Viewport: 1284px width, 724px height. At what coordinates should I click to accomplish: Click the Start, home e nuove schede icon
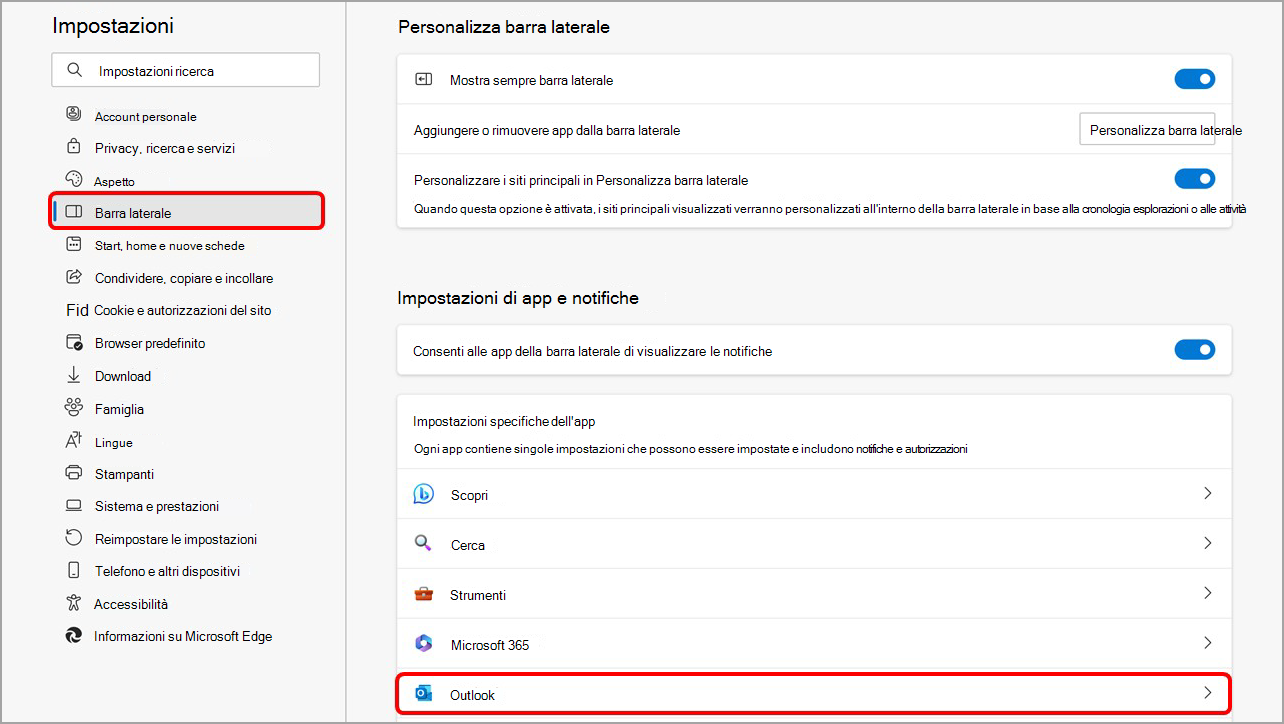(x=73, y=244)
